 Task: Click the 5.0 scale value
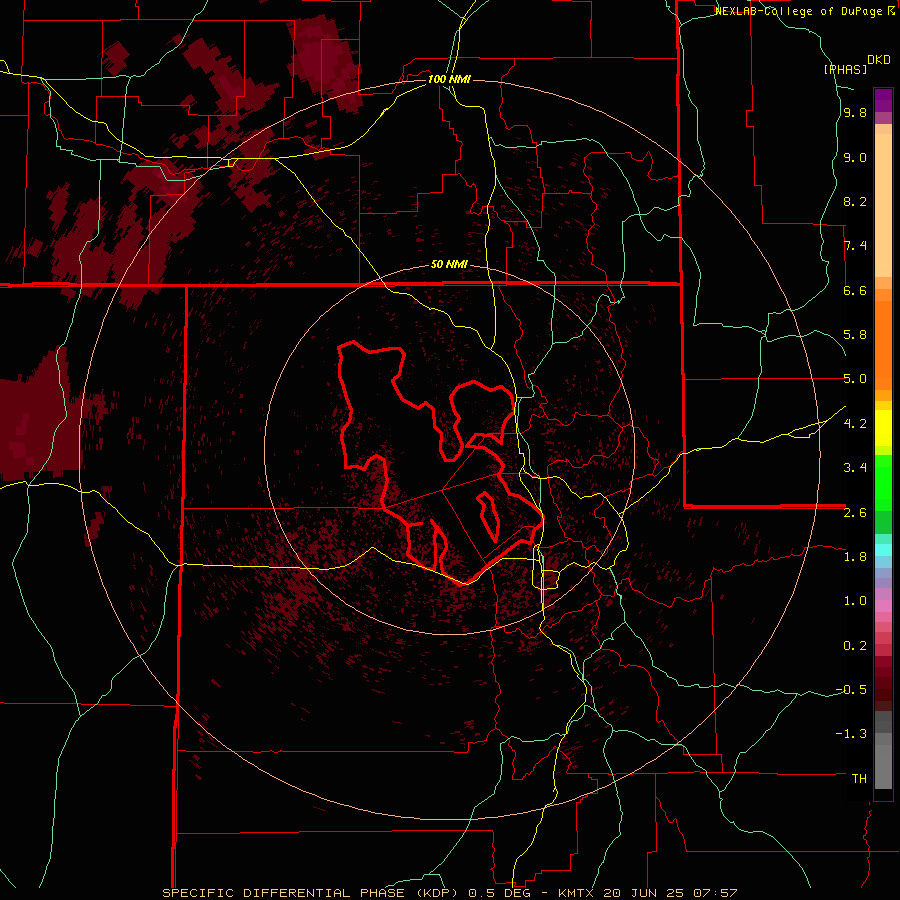click(x=855, y=379)
